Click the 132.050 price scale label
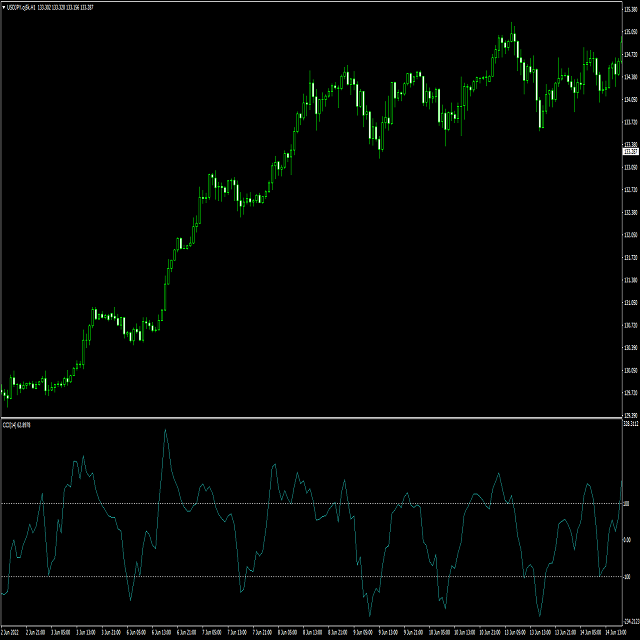 pos(631,235)
